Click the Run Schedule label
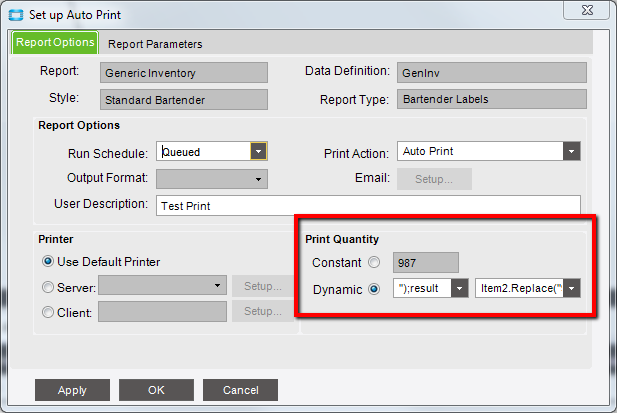Screen dimensions: 617x413 tap(108, 153)
